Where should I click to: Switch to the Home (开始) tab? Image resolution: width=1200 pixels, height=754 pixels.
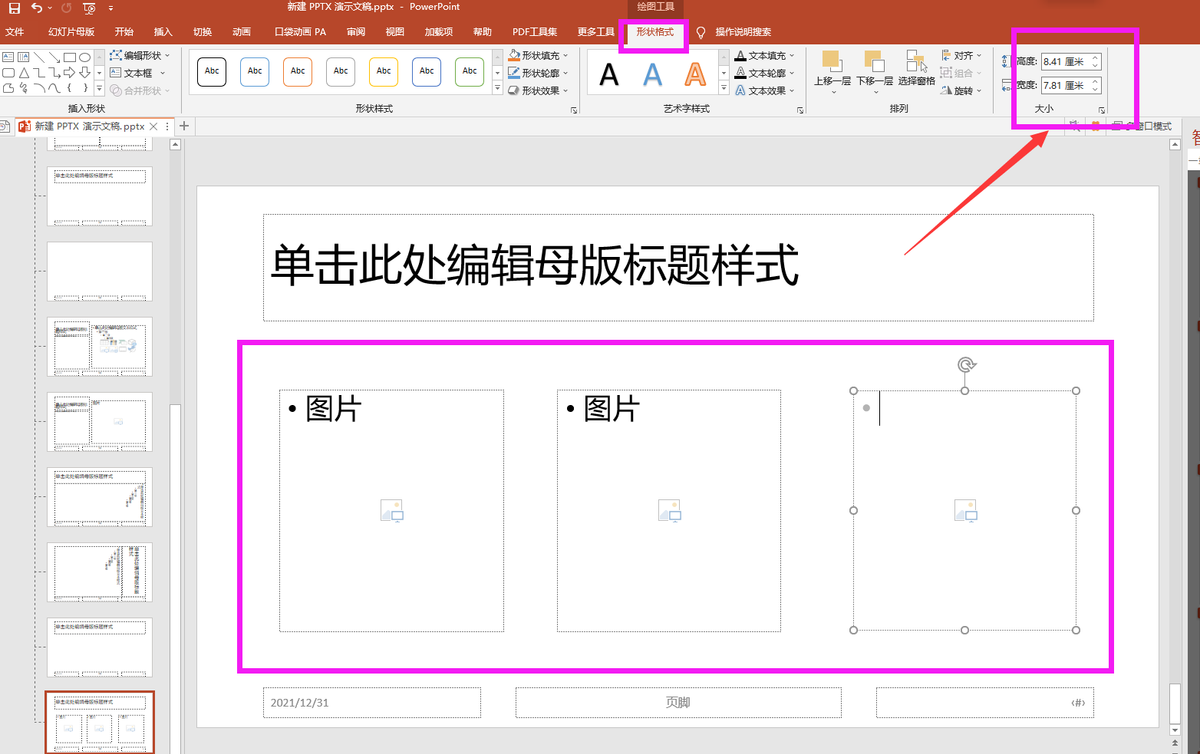click(x=124, y=32)
